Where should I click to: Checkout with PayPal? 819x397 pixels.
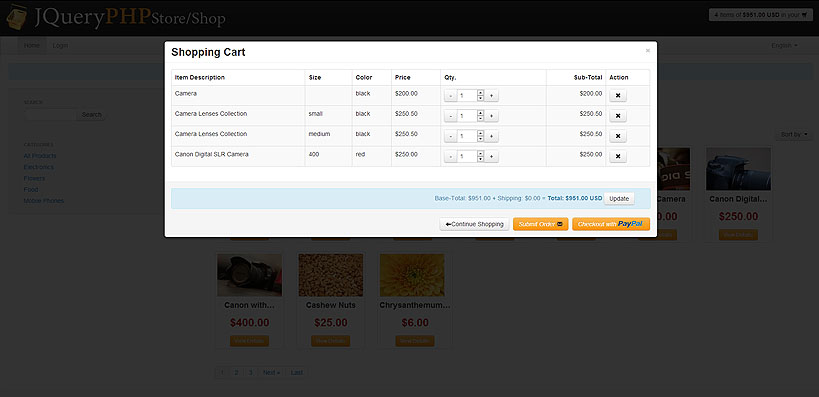611,224
